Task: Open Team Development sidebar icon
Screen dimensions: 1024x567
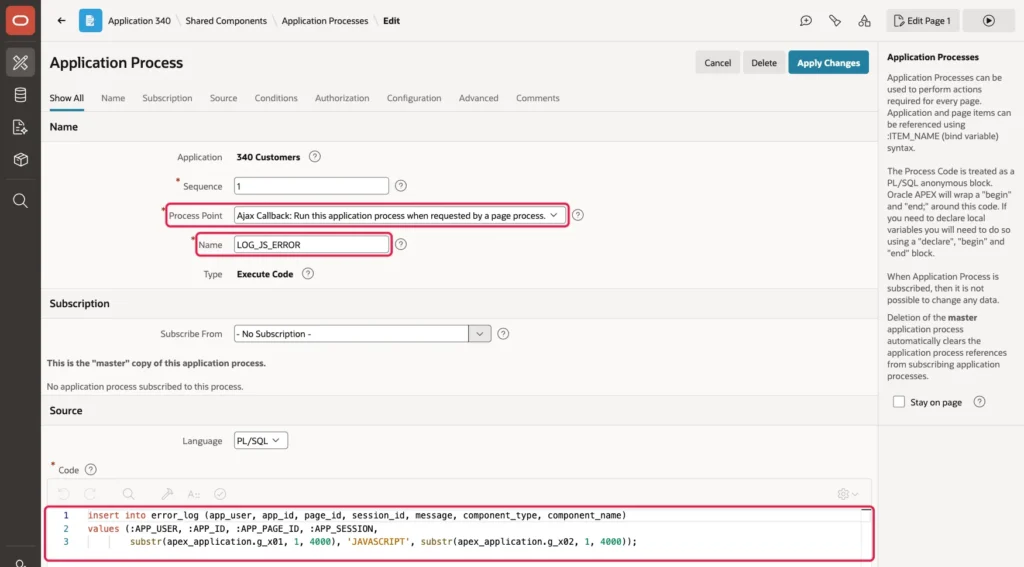Action: [x=20, y=127]
